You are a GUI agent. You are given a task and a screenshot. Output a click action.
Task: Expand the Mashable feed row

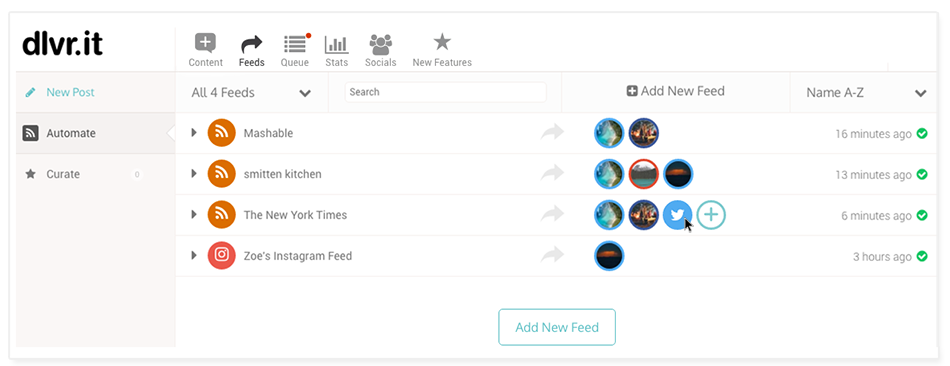[x=194, y=133]
